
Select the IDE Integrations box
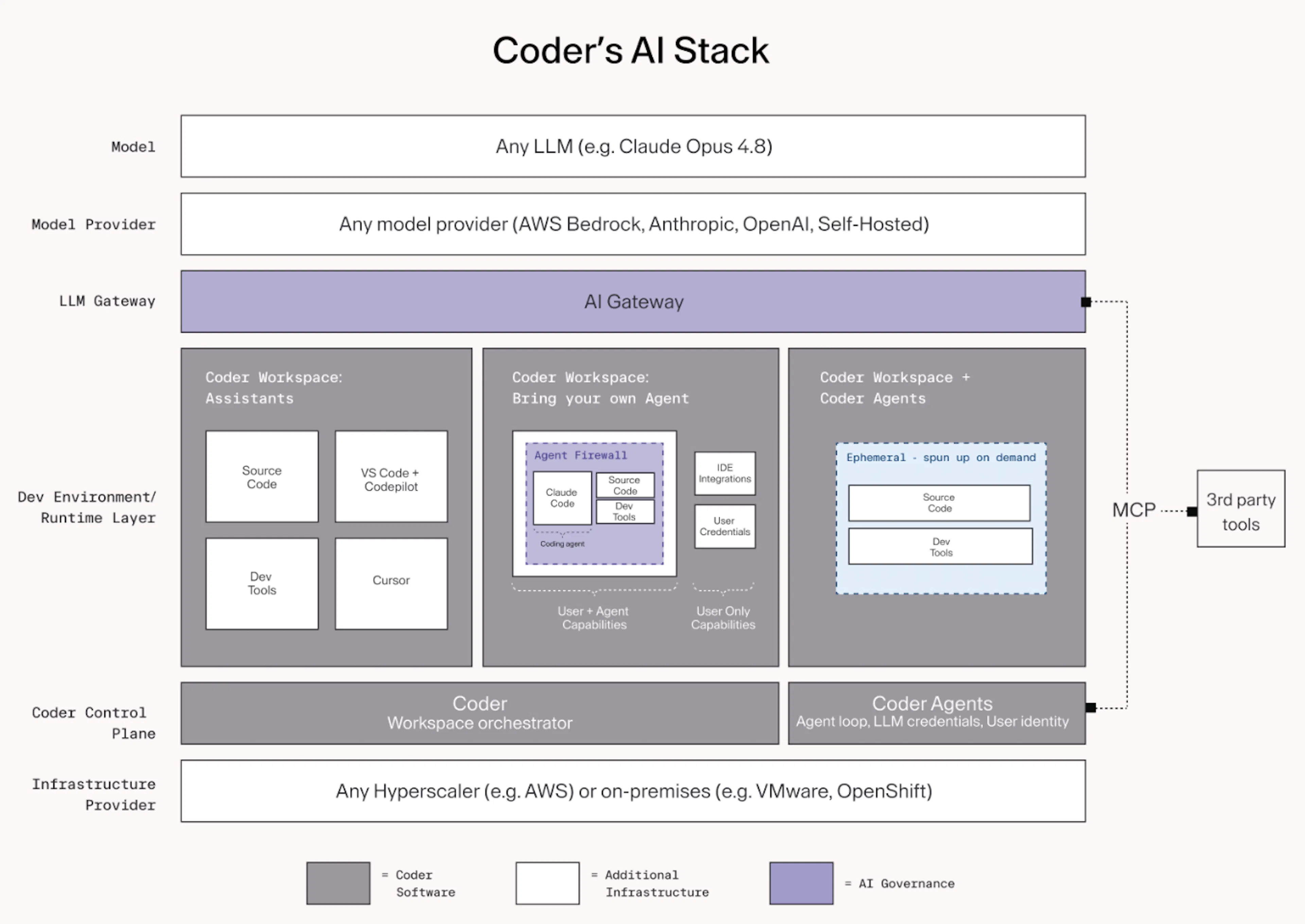point(725,473)
